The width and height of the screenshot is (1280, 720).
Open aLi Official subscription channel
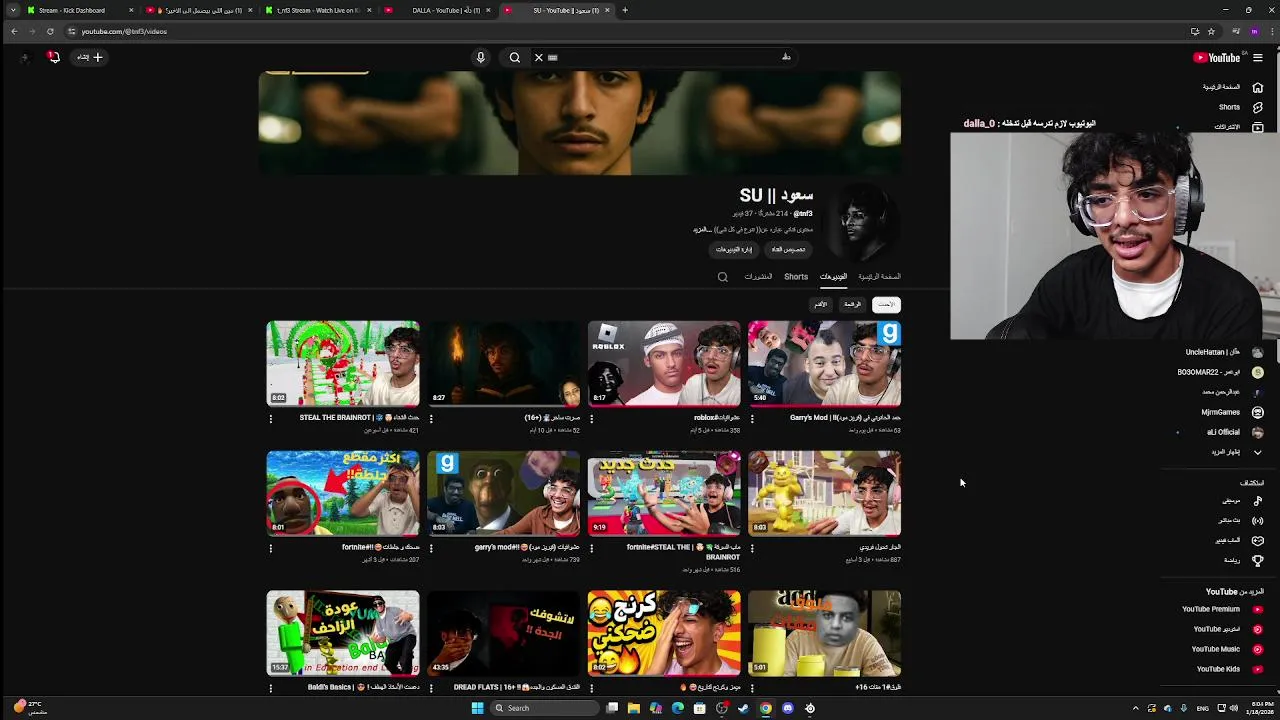(x=1235, y=432)
